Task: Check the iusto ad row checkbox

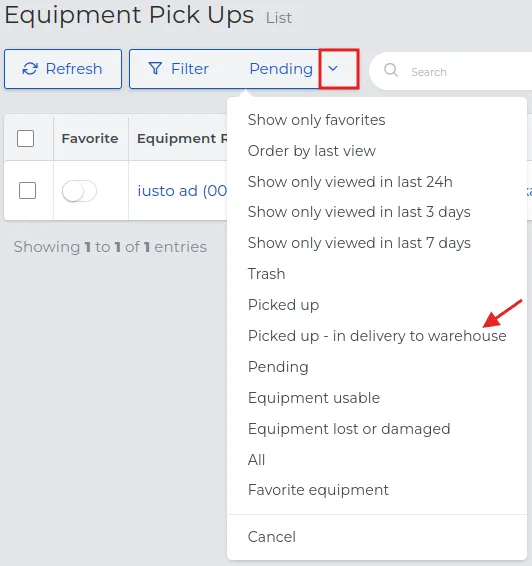Action: (x=27, y=190)
